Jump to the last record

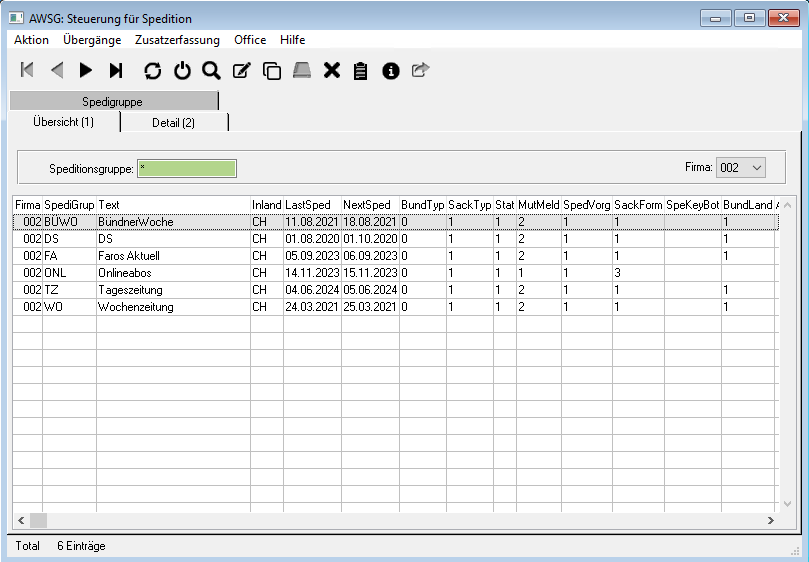point(116,70)
